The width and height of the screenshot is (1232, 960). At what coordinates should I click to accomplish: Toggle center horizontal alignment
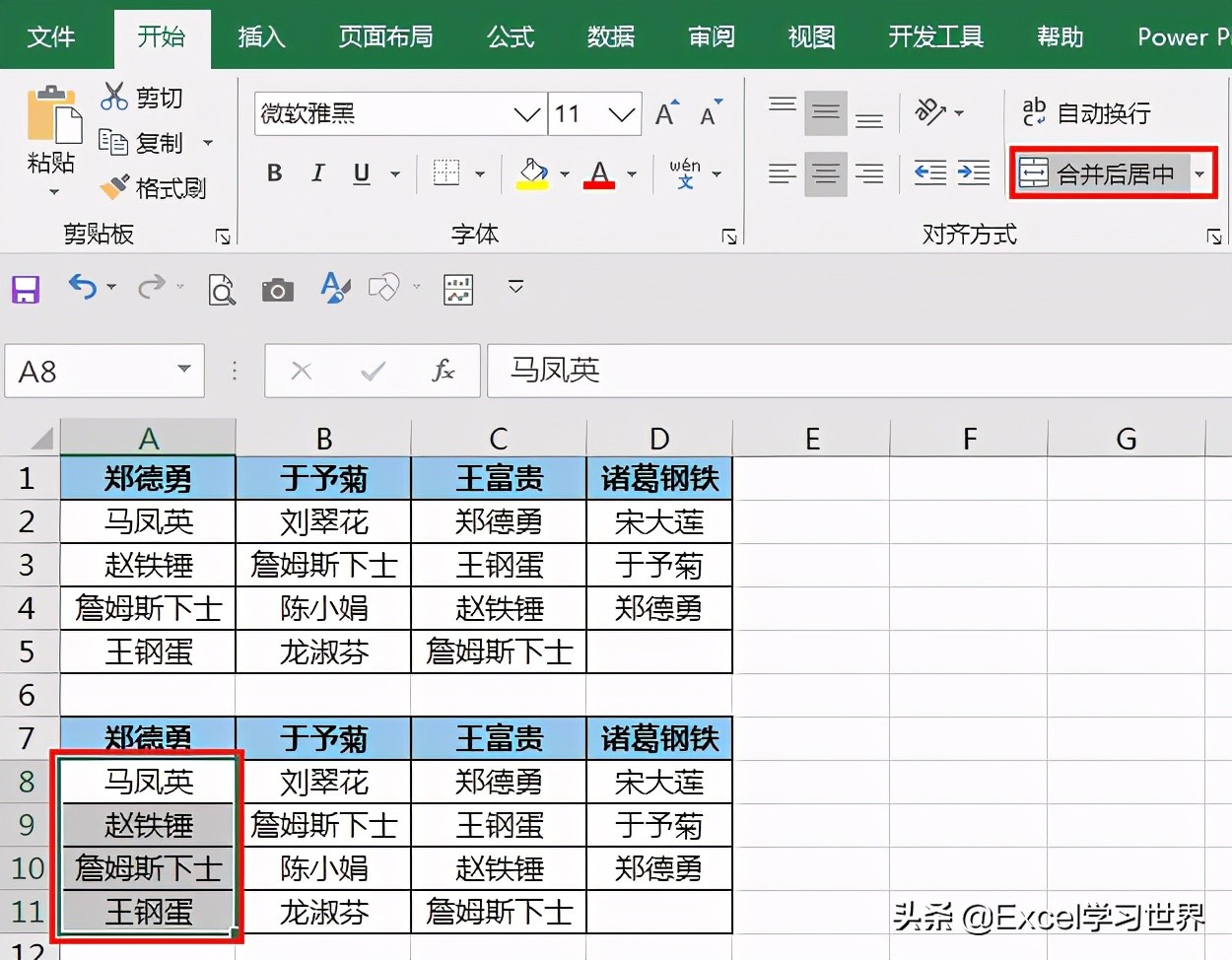826,174
